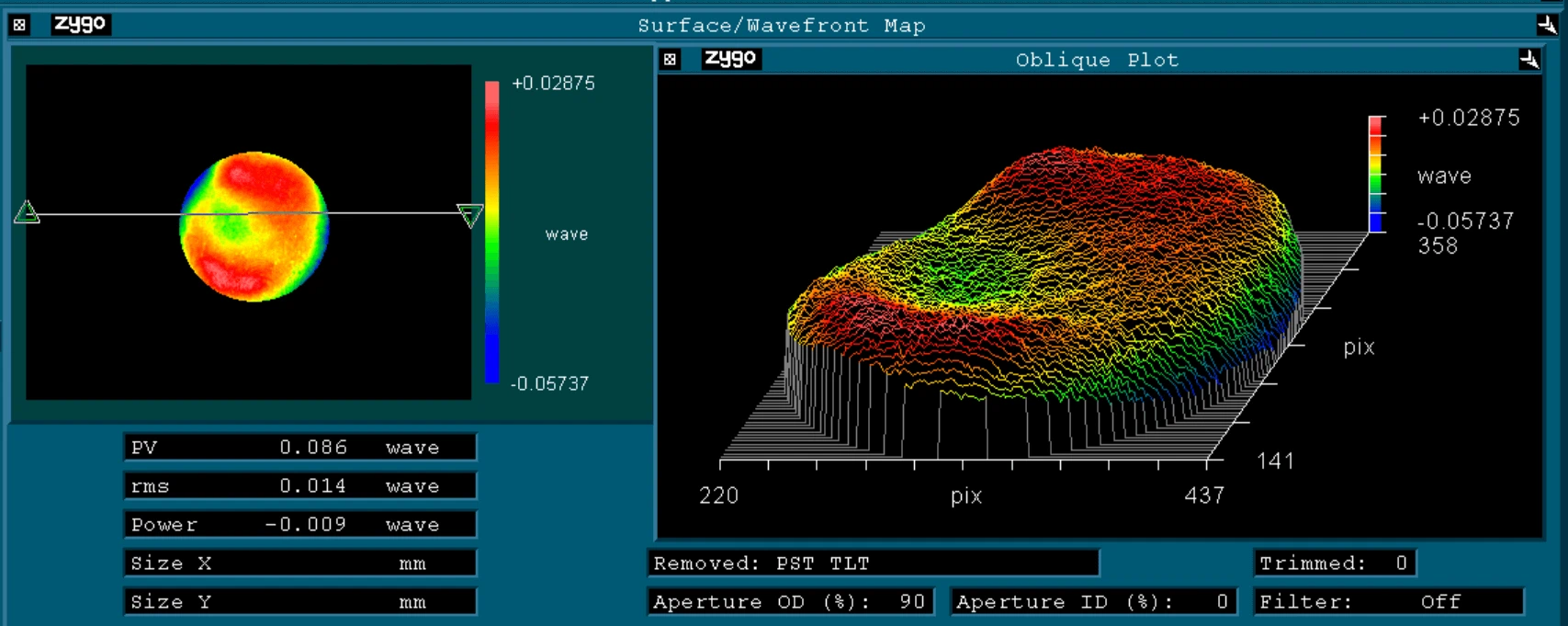The width and height of the screenshot is (1568, 626).
Task: Click the pin icon on Surface/Wavefront Map title bar
Action: pos(1547,25)
